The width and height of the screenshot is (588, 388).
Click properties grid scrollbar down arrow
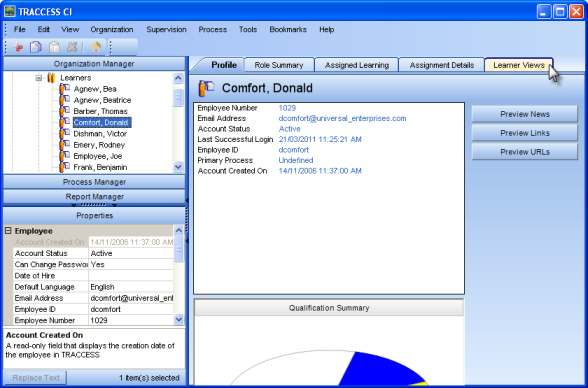179,319
